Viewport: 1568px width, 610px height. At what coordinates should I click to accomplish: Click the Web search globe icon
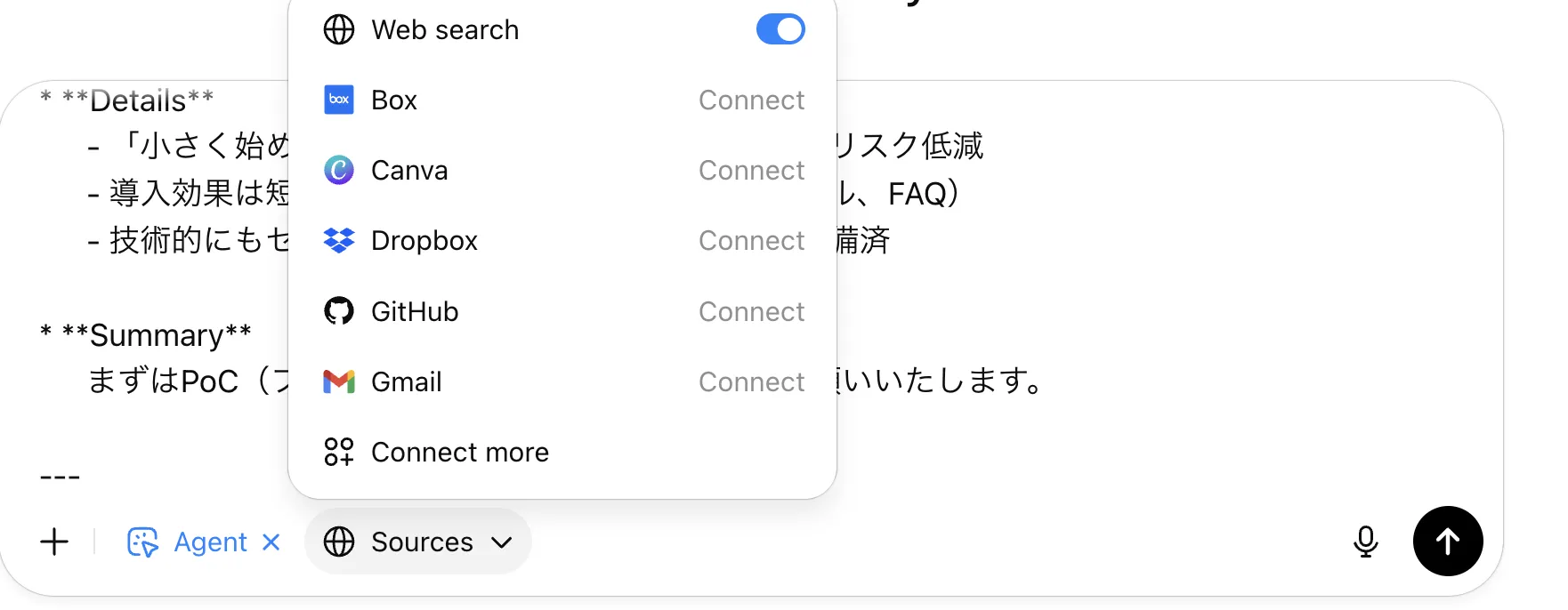(x=339, y=29)
